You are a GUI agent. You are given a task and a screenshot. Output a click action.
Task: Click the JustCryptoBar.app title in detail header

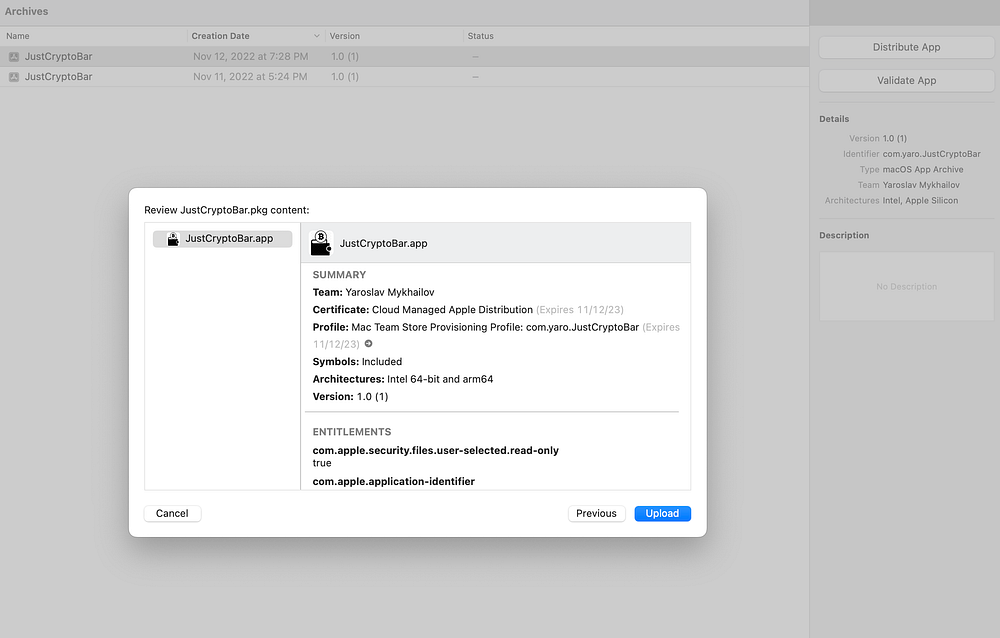[x=383, y=243]
